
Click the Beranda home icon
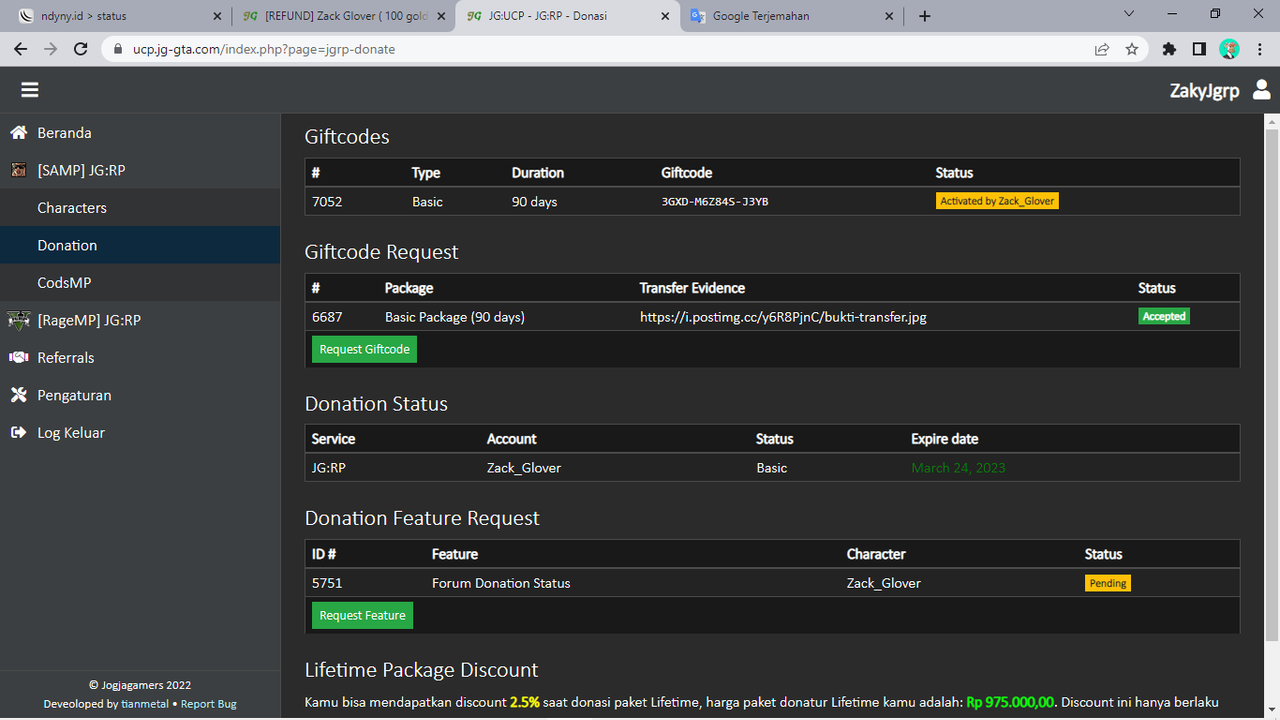[x=18, y=133]
